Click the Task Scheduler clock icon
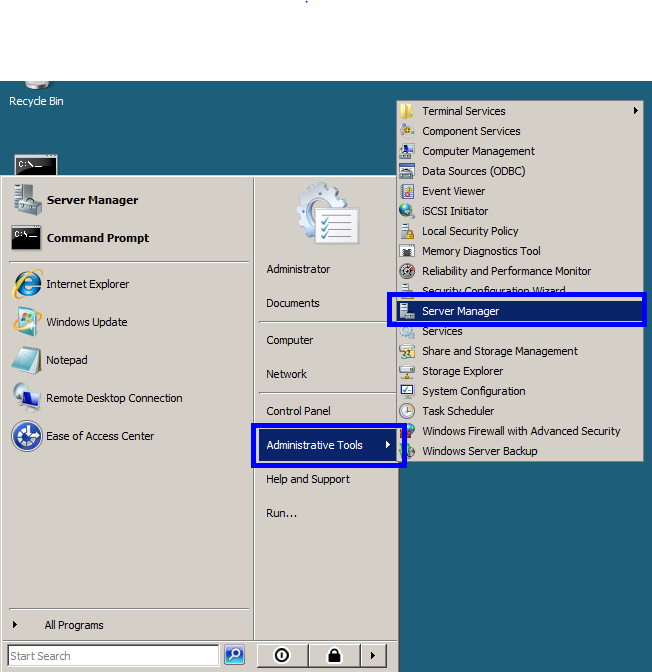Screen dimensions: 652x672 click(407, 411)
